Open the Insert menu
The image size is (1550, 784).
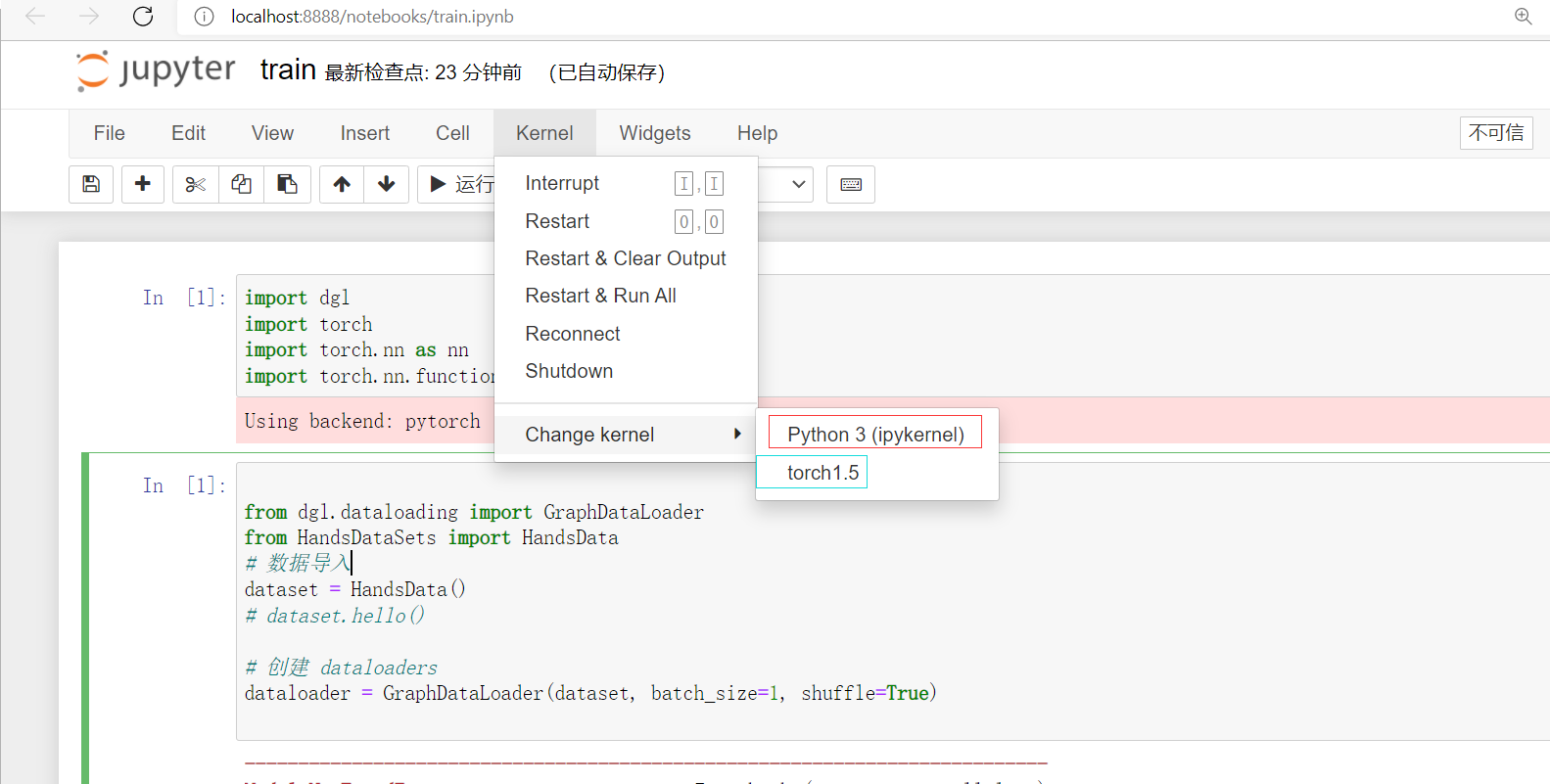(364, 133)
